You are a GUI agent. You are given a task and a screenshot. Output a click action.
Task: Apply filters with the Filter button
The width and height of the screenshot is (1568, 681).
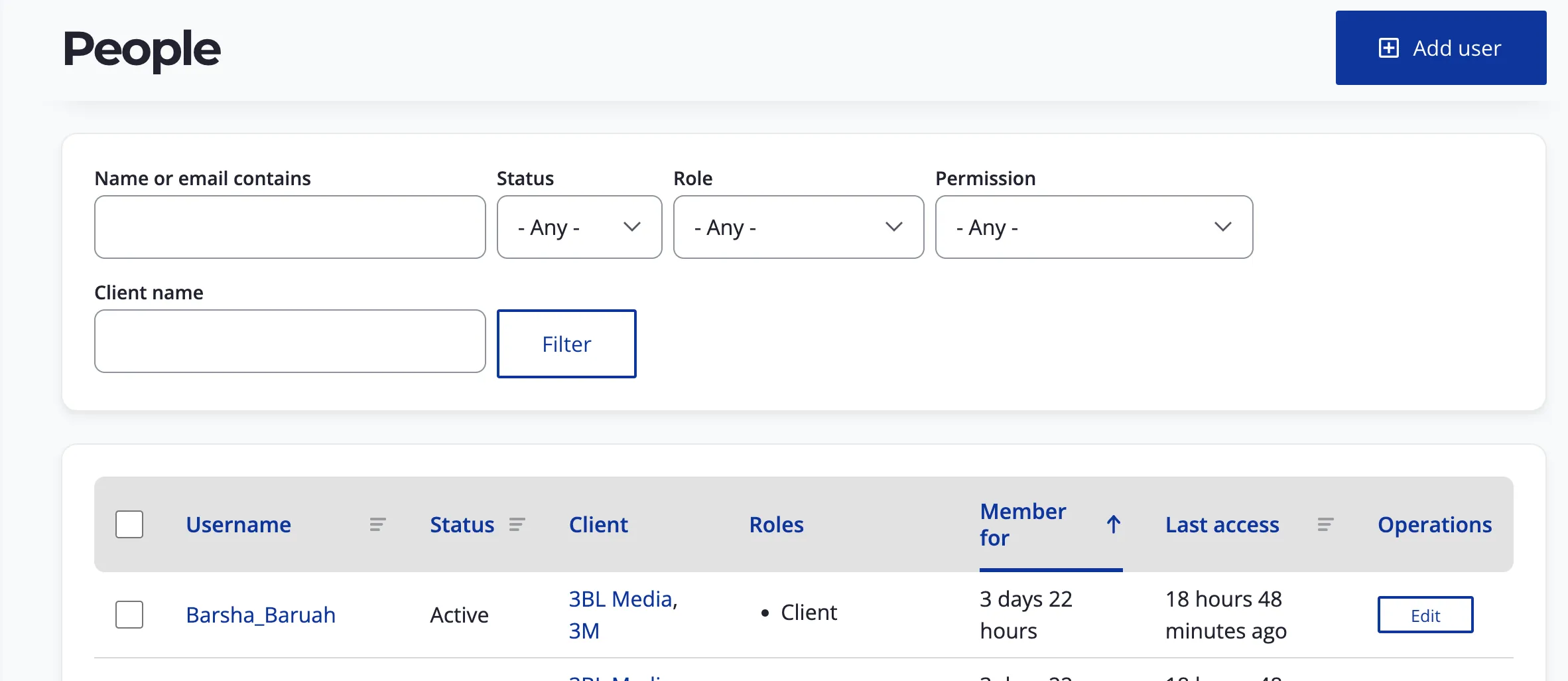click(x=566, y=344)
